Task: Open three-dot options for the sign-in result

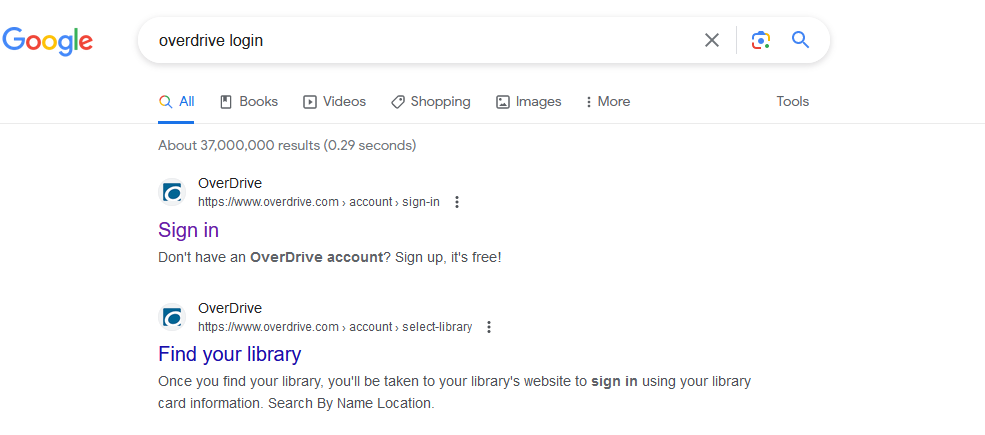Action: [x=457, y=202]
